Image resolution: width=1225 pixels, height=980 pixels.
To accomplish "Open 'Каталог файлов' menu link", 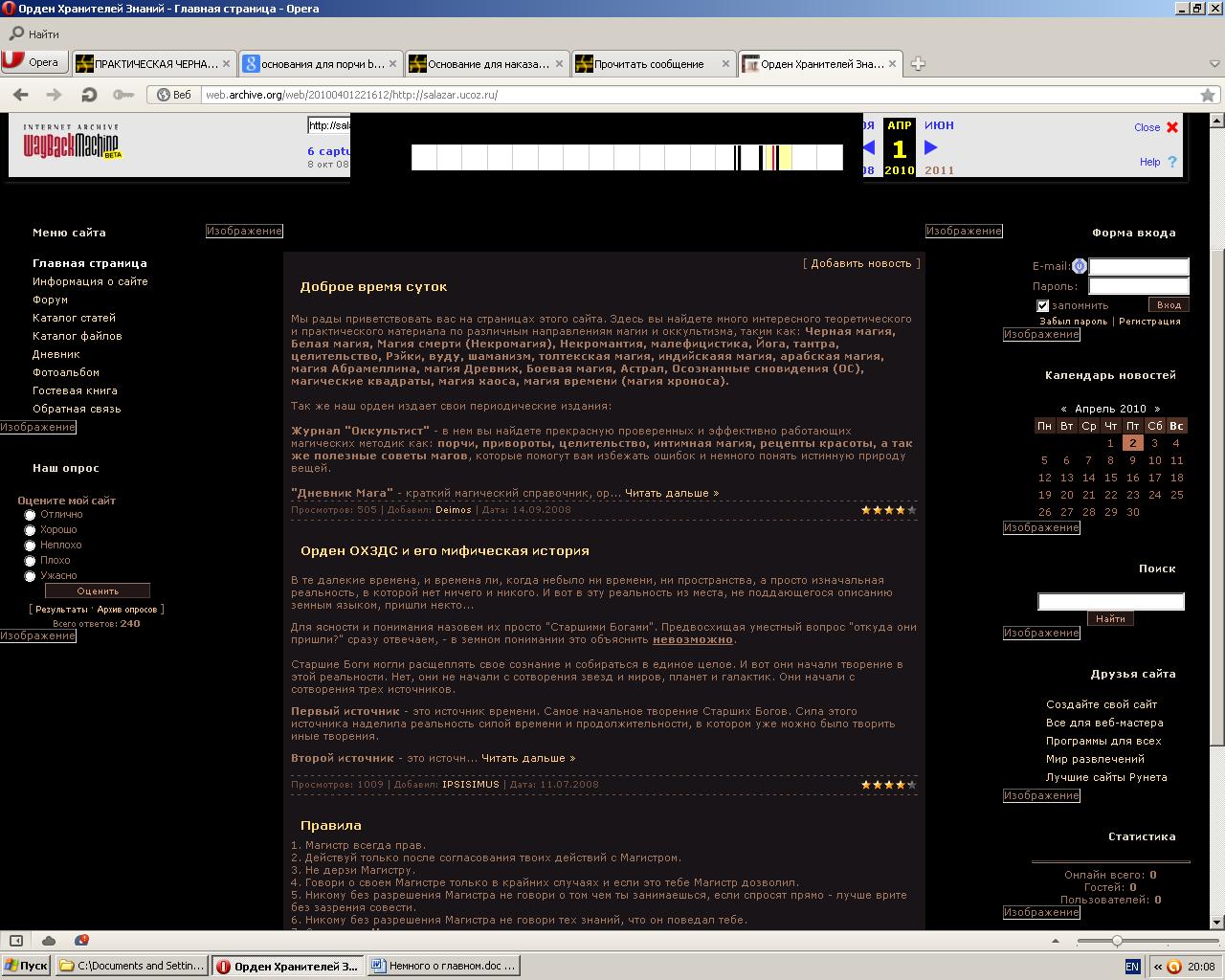I will point(78,336).
